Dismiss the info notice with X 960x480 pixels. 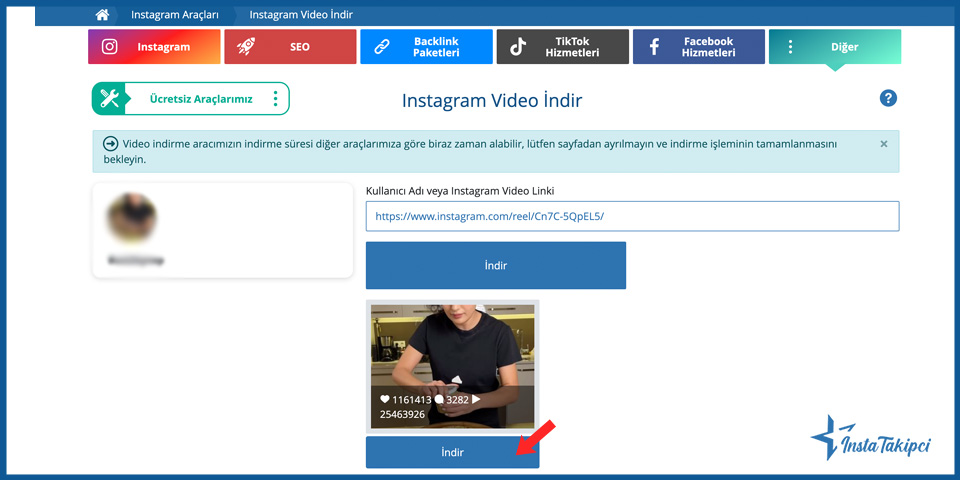[883, 144]
